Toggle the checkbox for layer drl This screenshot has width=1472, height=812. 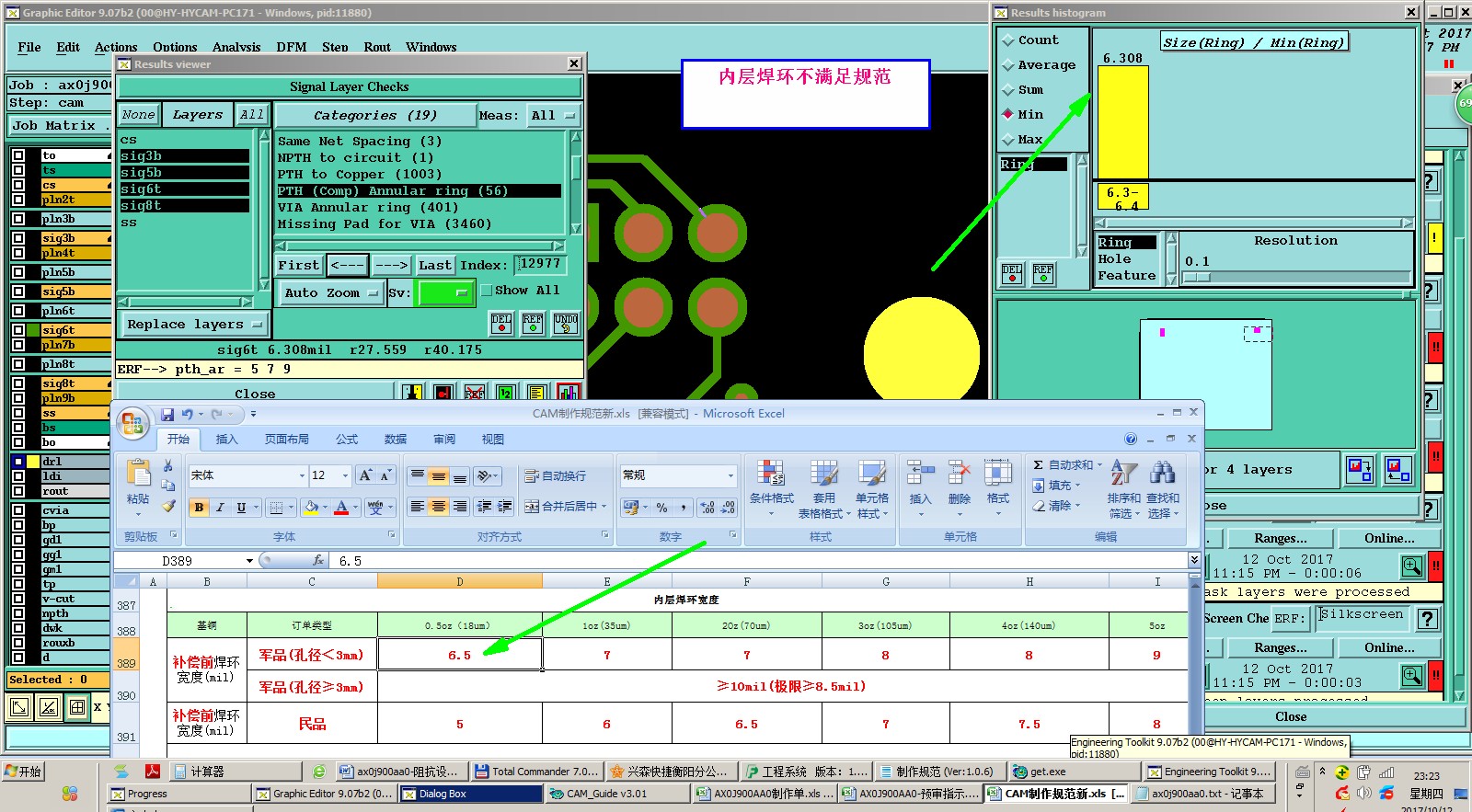(x=18, y=462)
